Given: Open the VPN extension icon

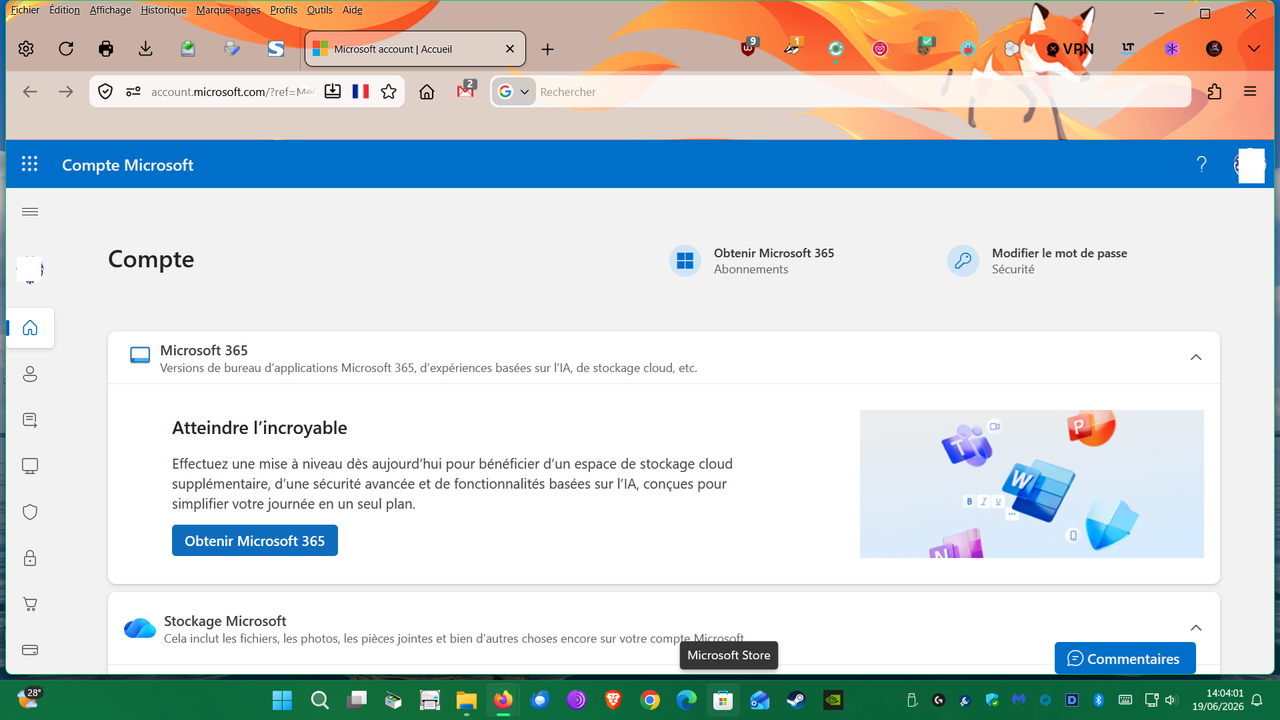Looking at the screenshot, I should pos(1069,48).
